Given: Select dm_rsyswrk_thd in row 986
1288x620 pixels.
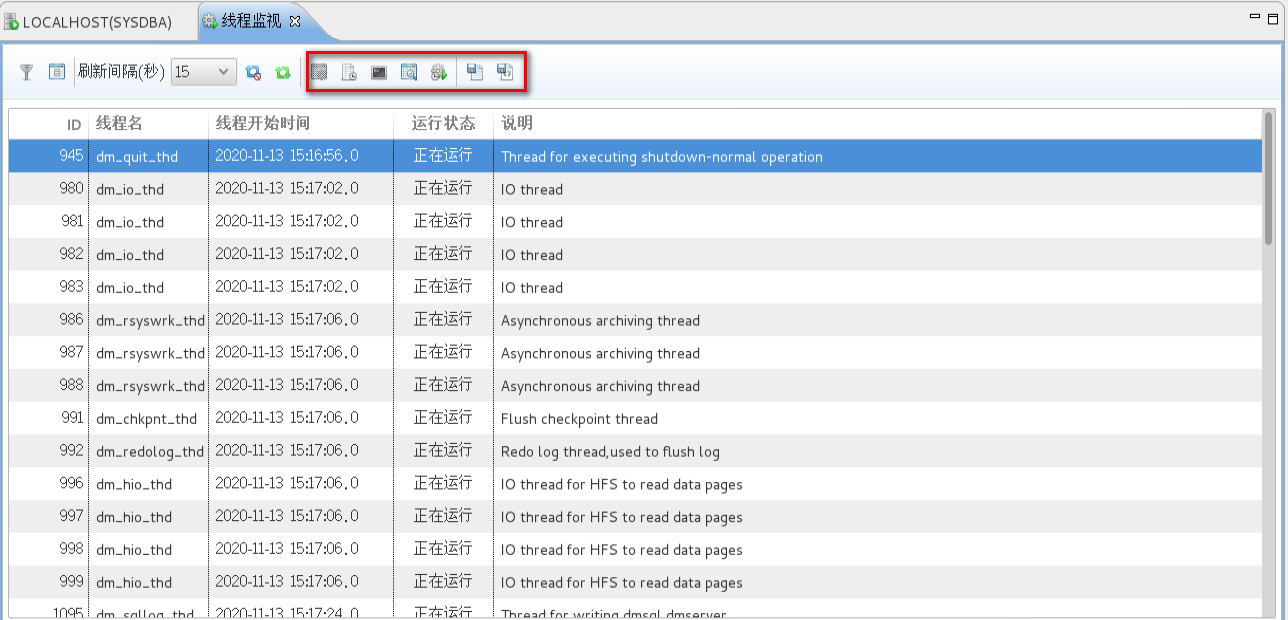Looking at the screenshot, I should [150, 321].
